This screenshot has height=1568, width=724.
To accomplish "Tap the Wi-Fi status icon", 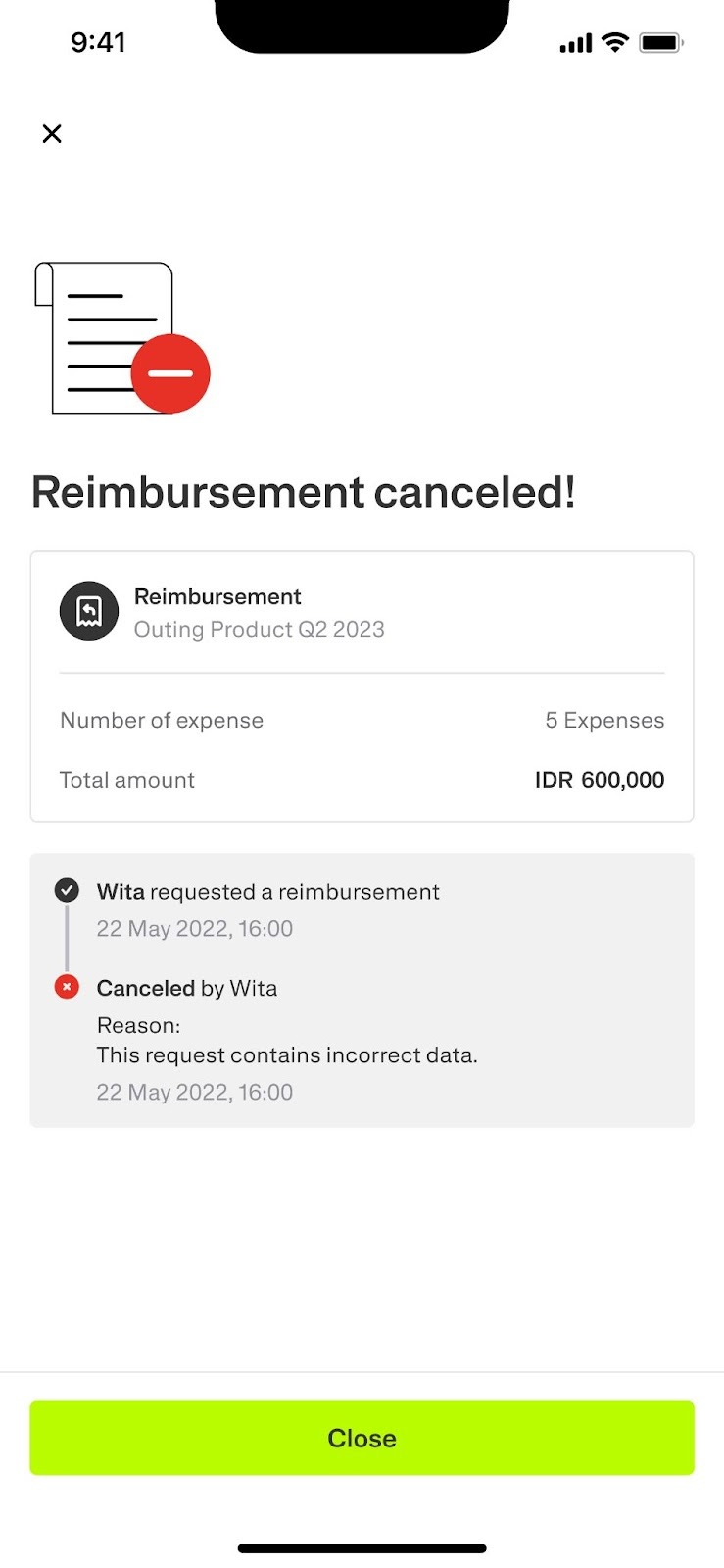I will (x=615, y=42).
